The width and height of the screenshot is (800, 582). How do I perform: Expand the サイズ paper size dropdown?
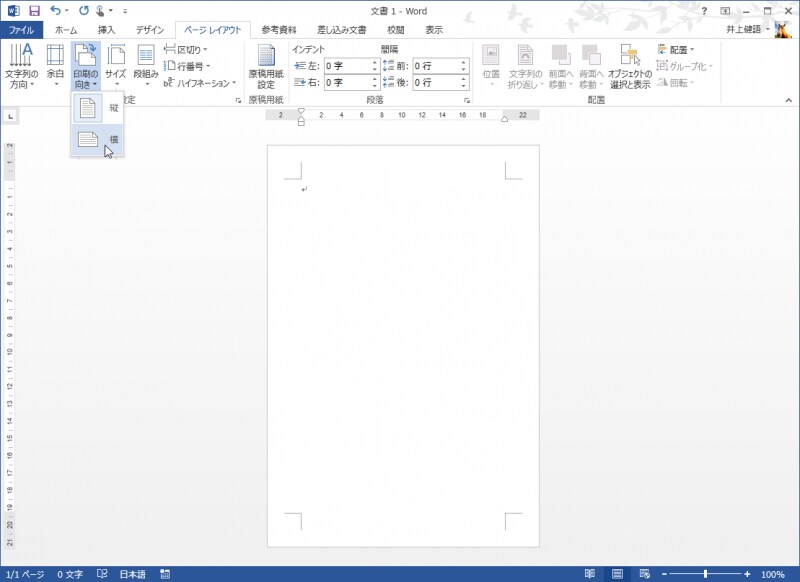point(116,66)
